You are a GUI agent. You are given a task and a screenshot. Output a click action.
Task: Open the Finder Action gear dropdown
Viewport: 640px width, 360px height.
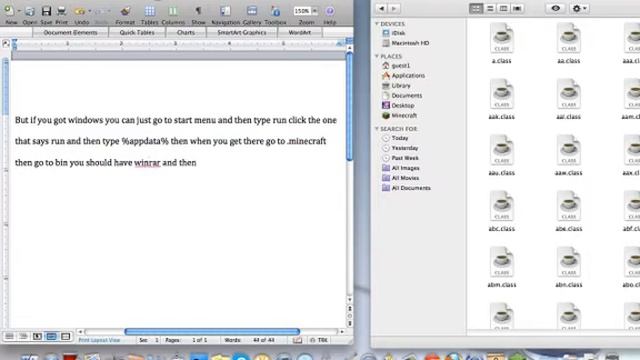579,8
